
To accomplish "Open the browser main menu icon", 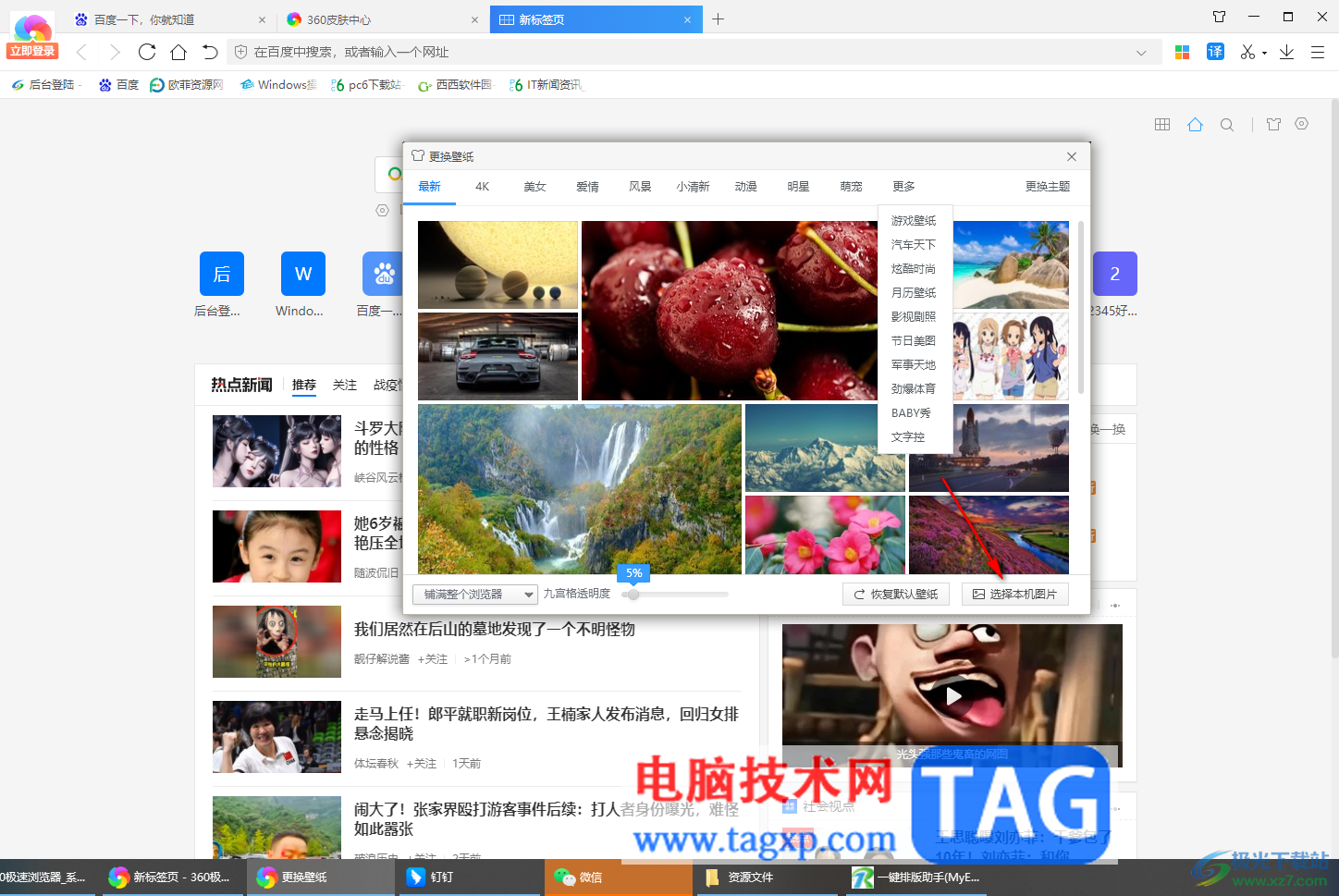I will pyautogui.click(x=1318, y=52).
